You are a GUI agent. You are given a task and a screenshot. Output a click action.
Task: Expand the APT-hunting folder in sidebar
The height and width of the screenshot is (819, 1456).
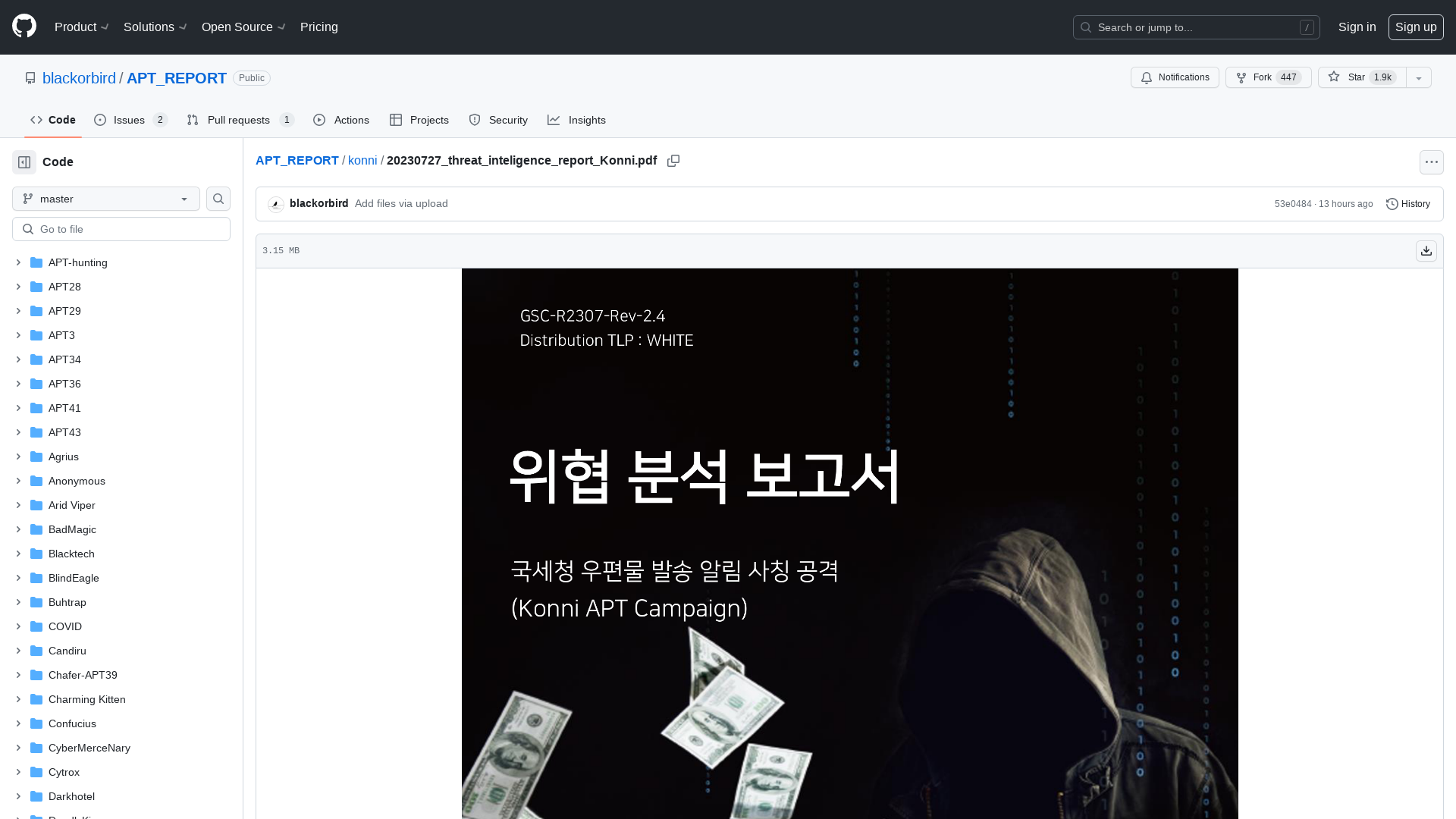[17, 262]
